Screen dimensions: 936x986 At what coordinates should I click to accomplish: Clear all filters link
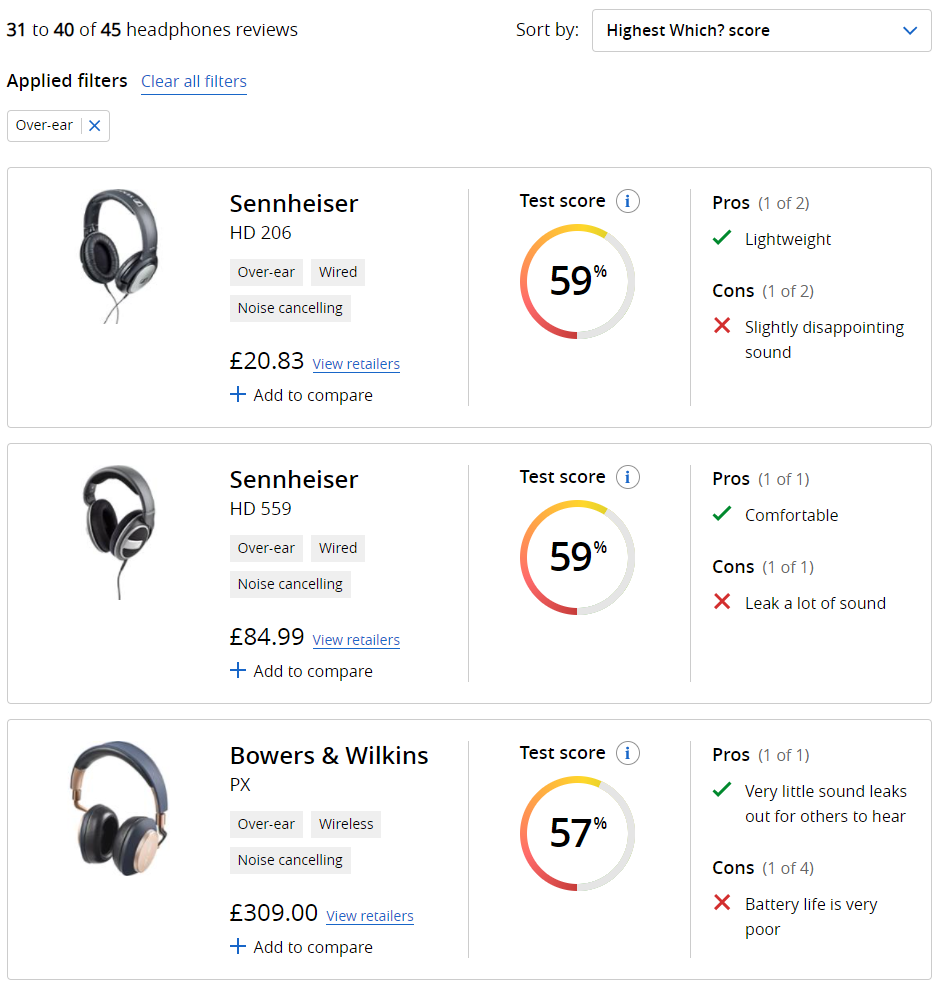(x=194, y=82)
